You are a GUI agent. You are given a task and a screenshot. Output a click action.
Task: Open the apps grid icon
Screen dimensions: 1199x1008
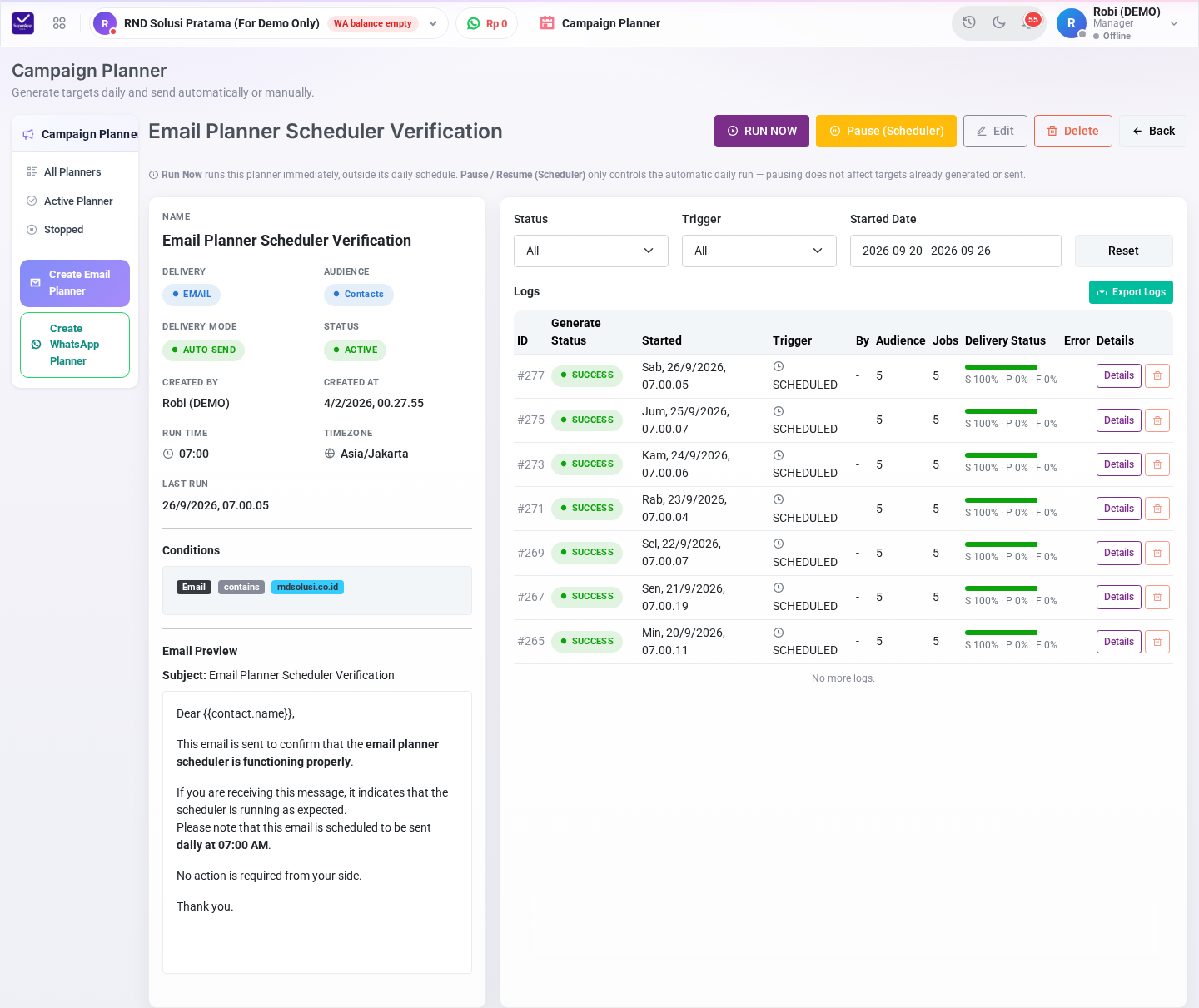pos(59,23)
